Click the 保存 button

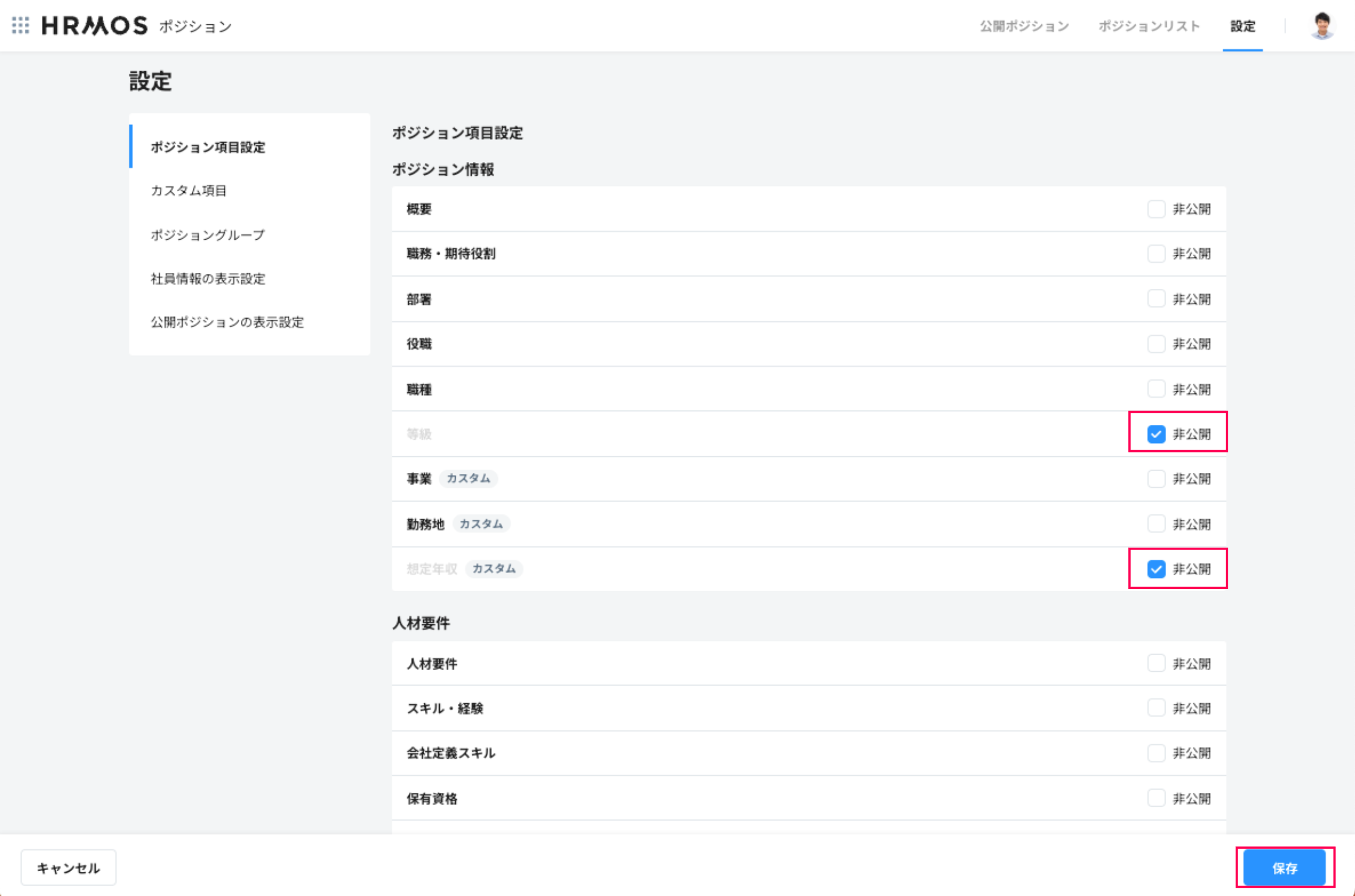pyautogui.click(x=1284, y=868)
